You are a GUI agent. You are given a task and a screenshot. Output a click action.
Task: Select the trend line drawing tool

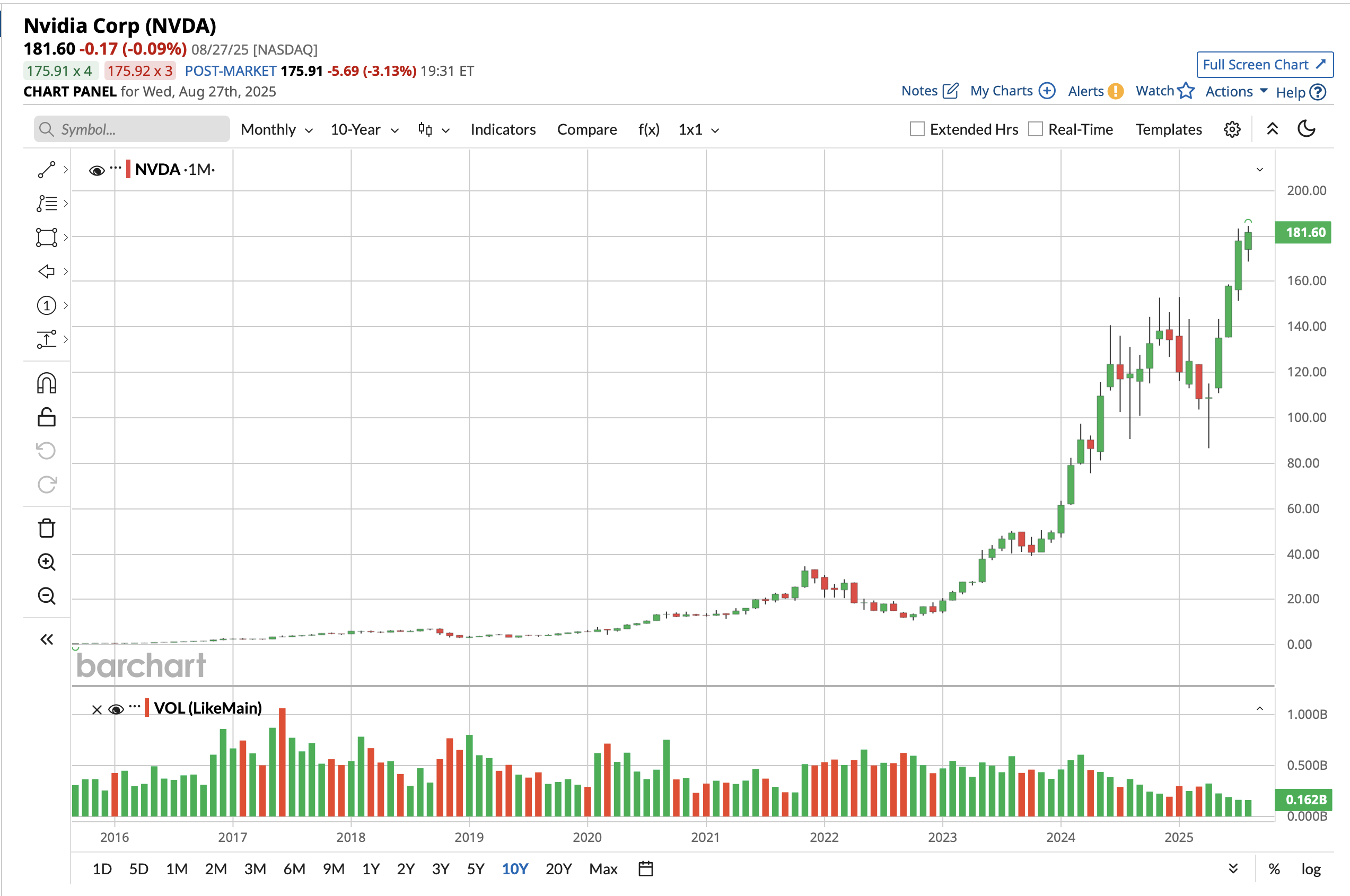click(46, 170)
